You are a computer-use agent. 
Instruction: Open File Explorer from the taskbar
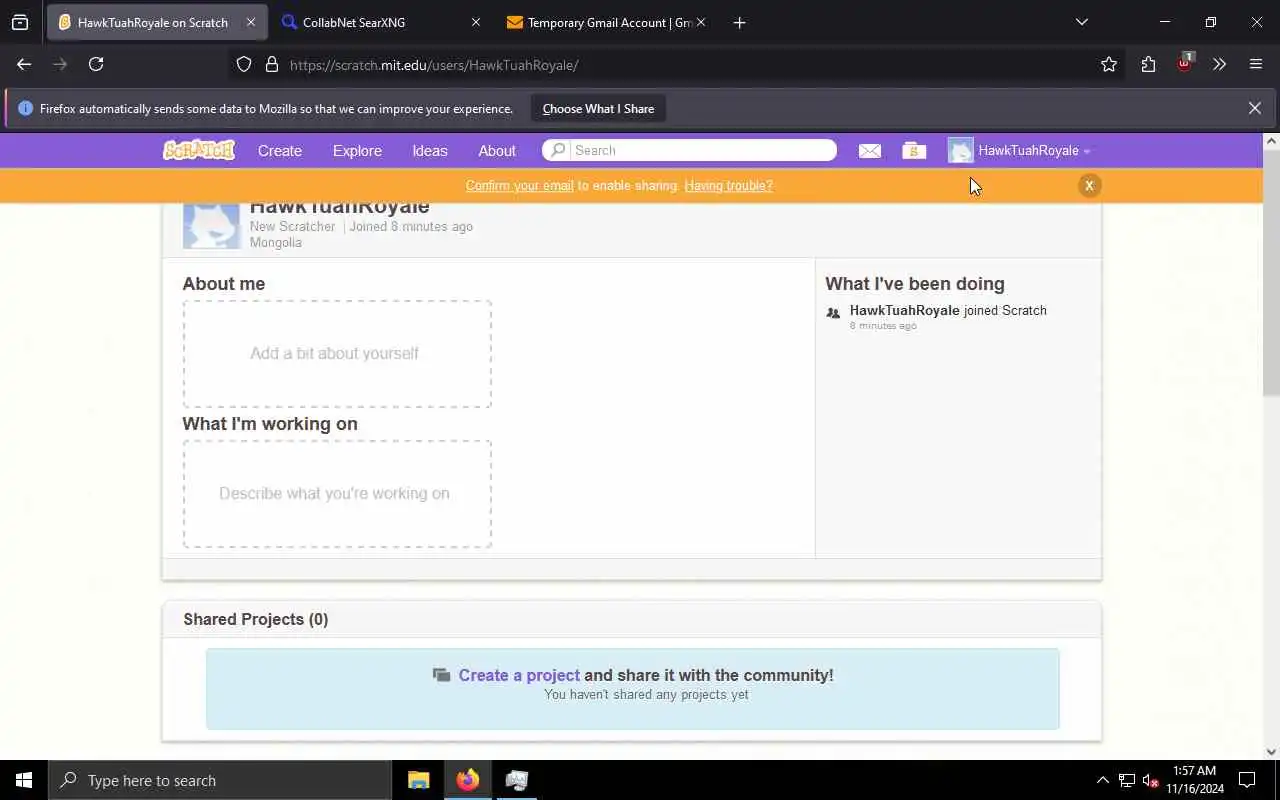(x=418, y=780)
